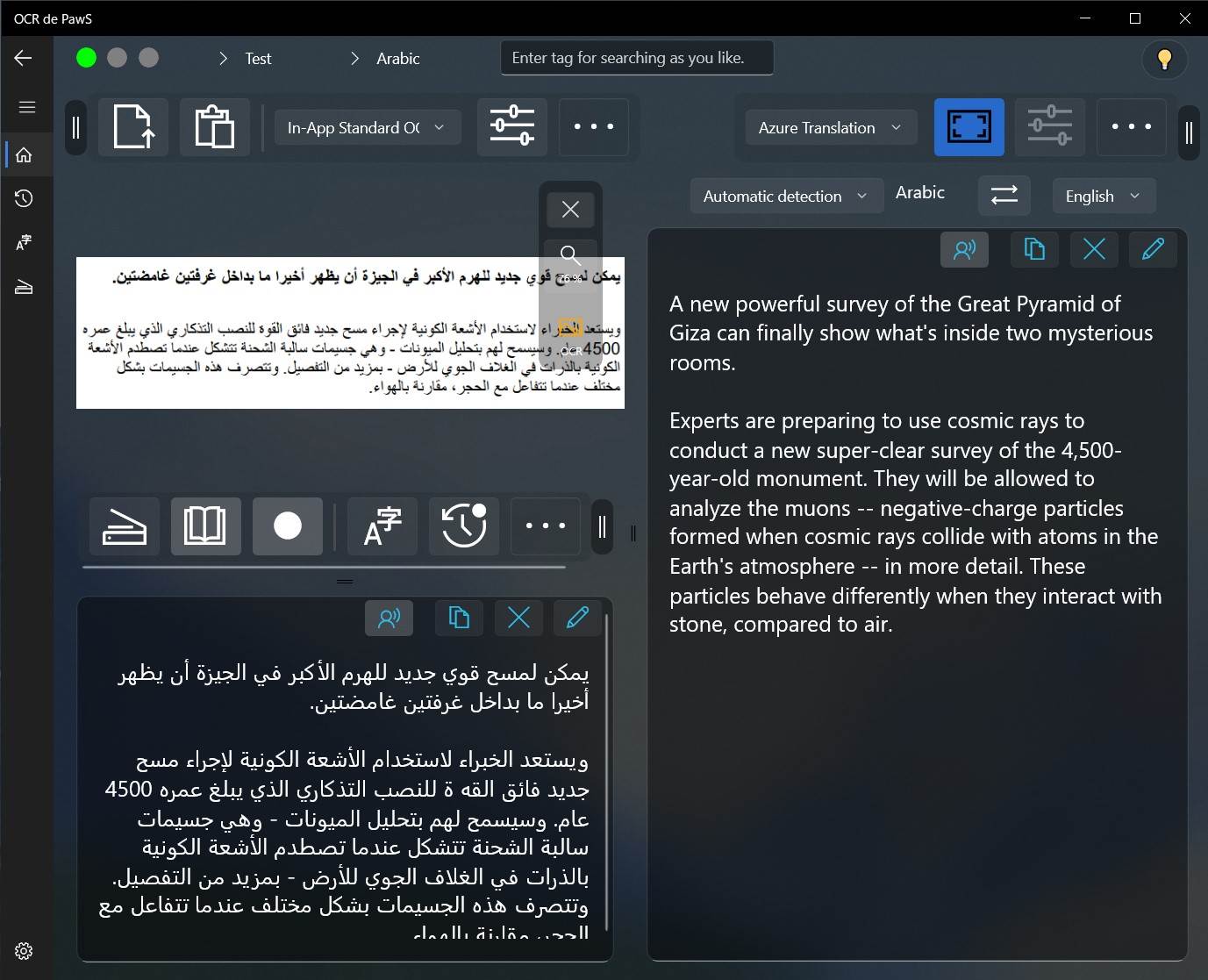The width and height of the screenshot is (1208, 980).
Task: Open the English target language dropdown
Action: point(1103,196)
